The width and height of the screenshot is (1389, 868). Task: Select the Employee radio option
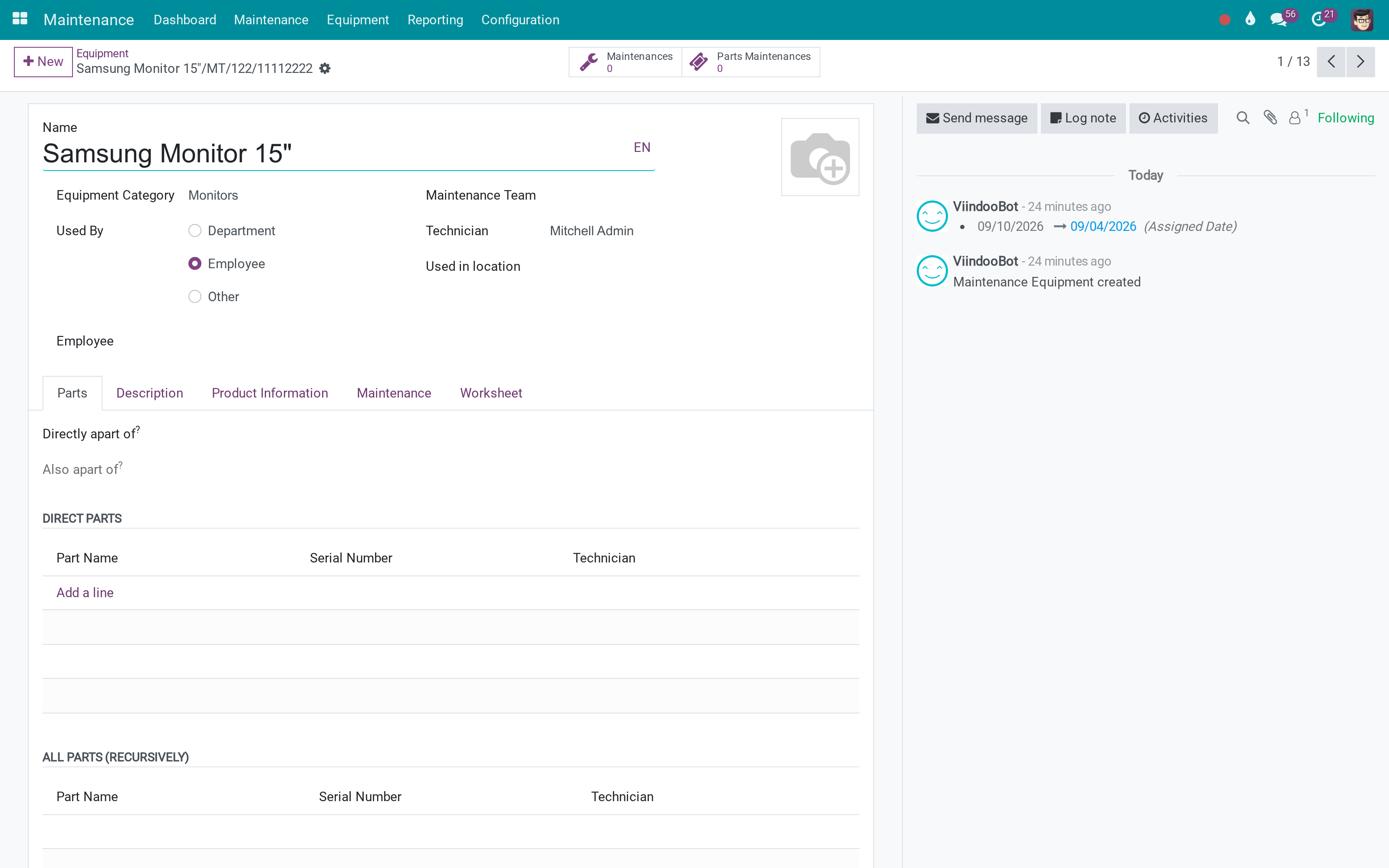(195, 263)
